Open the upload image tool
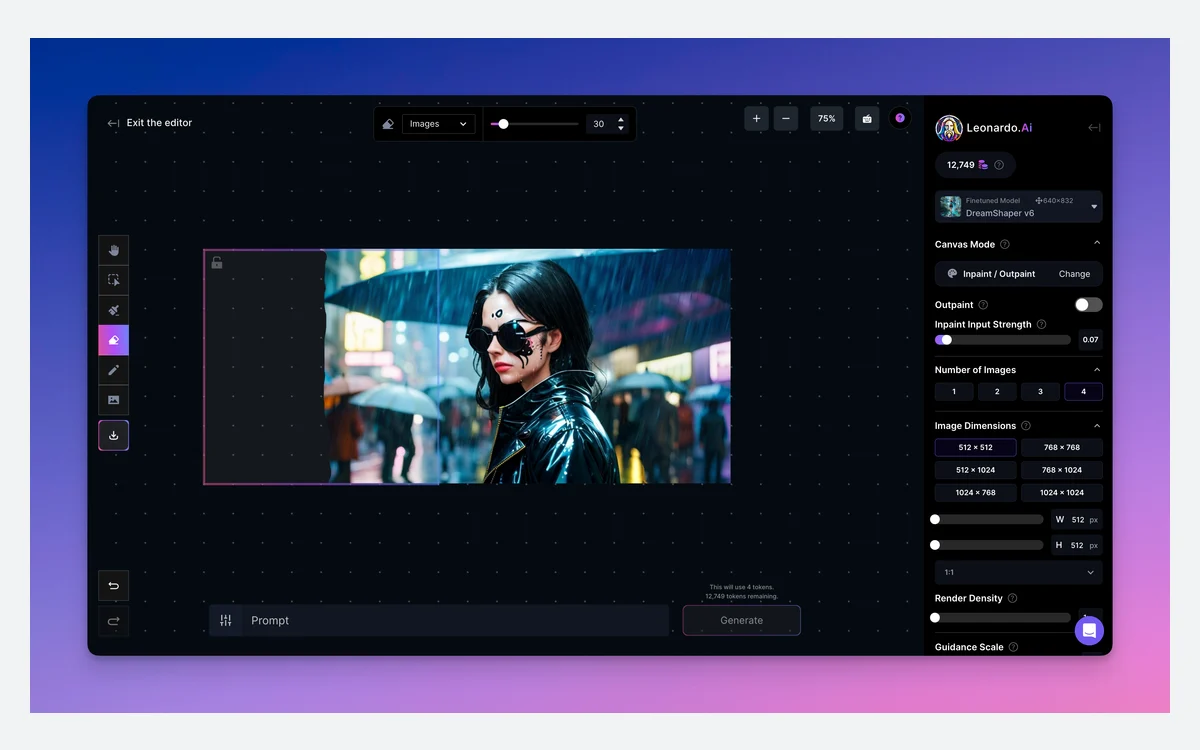 coord(113,400)
